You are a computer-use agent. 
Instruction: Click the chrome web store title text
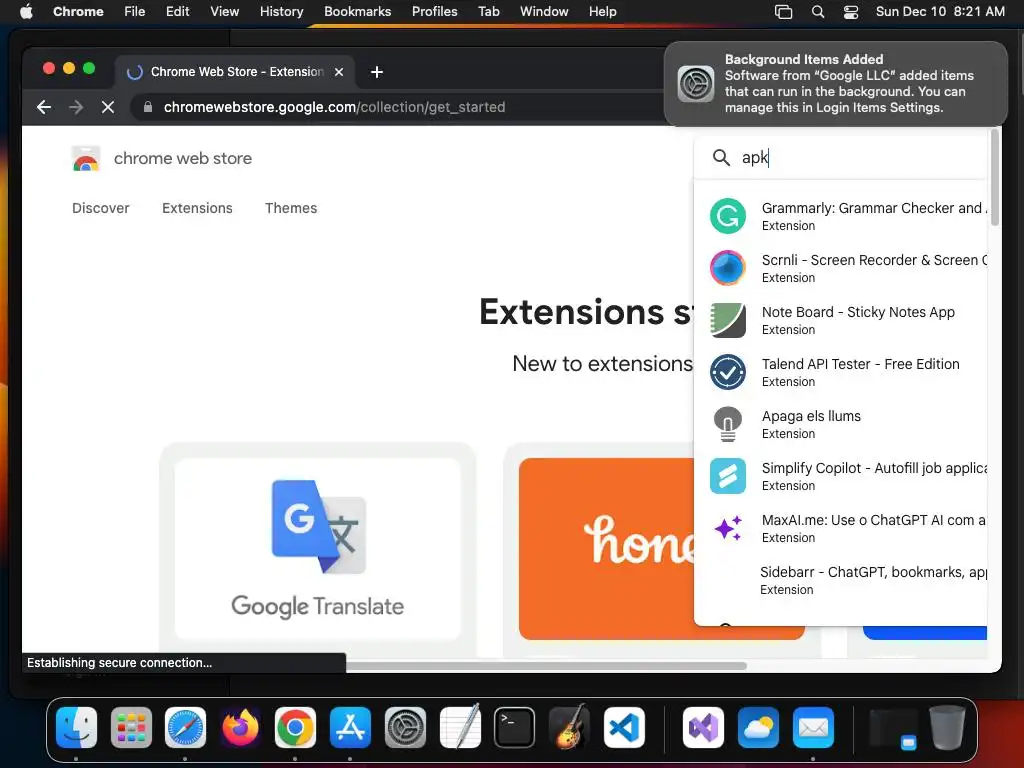[183, 159]
